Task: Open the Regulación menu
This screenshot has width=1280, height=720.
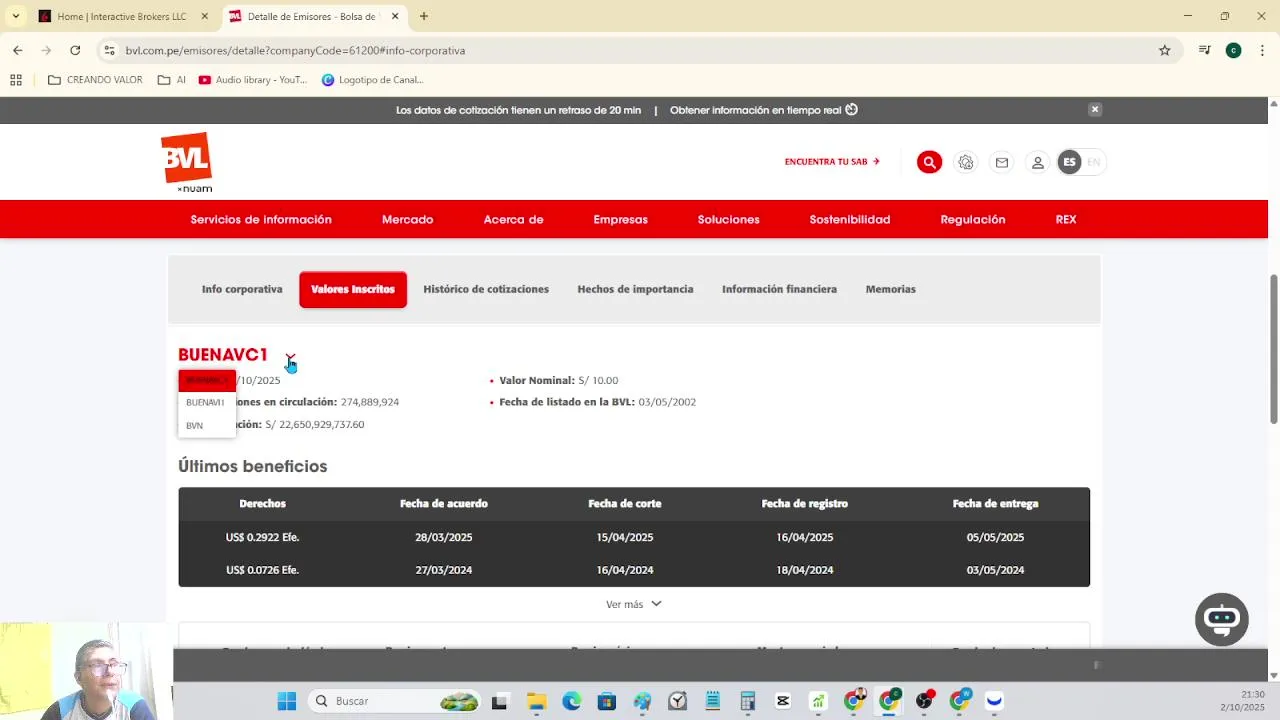Action: [973, 219]
